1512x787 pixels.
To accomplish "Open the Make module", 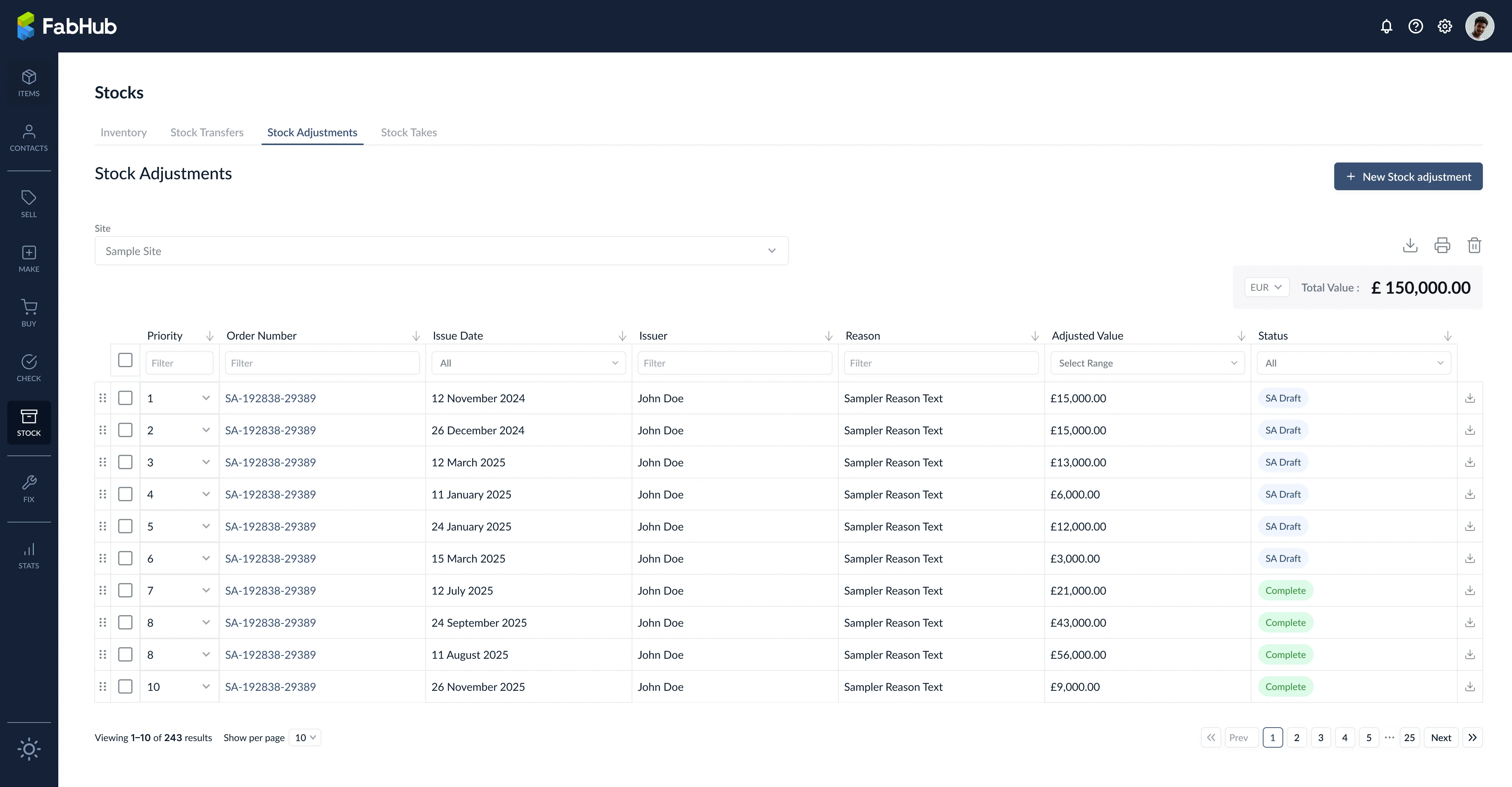I will click(x=29, y=259).
